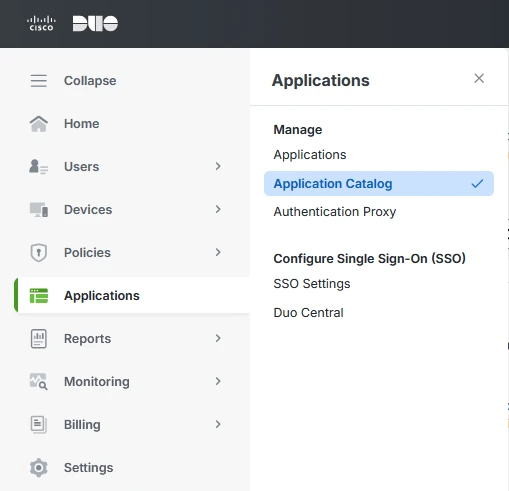Viewport: 509px width, 491px height.
Task: Expand the Users submenu chevron
Action: (x=218, y=166)
